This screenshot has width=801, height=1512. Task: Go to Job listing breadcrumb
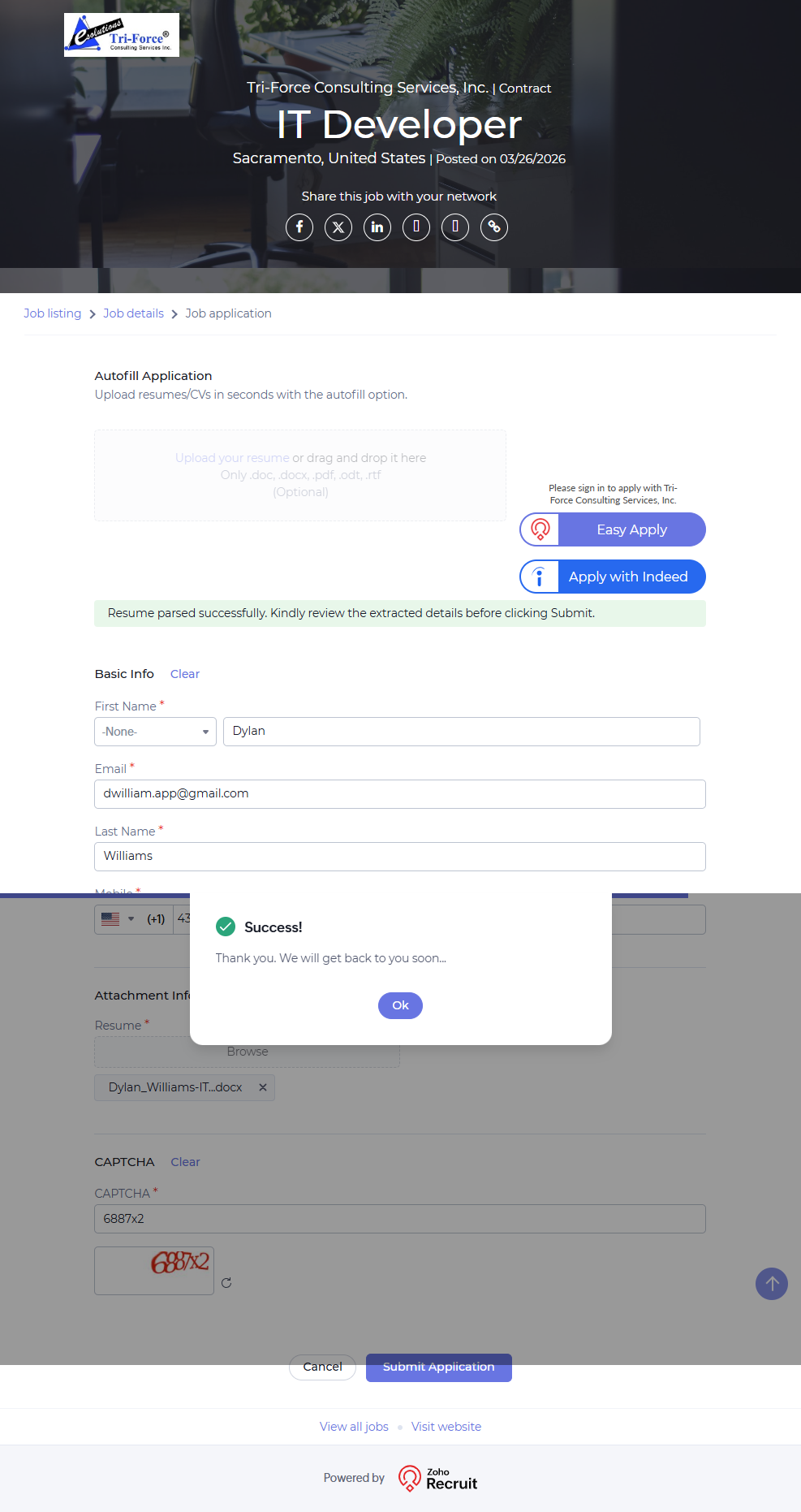[x=53, y=313]
